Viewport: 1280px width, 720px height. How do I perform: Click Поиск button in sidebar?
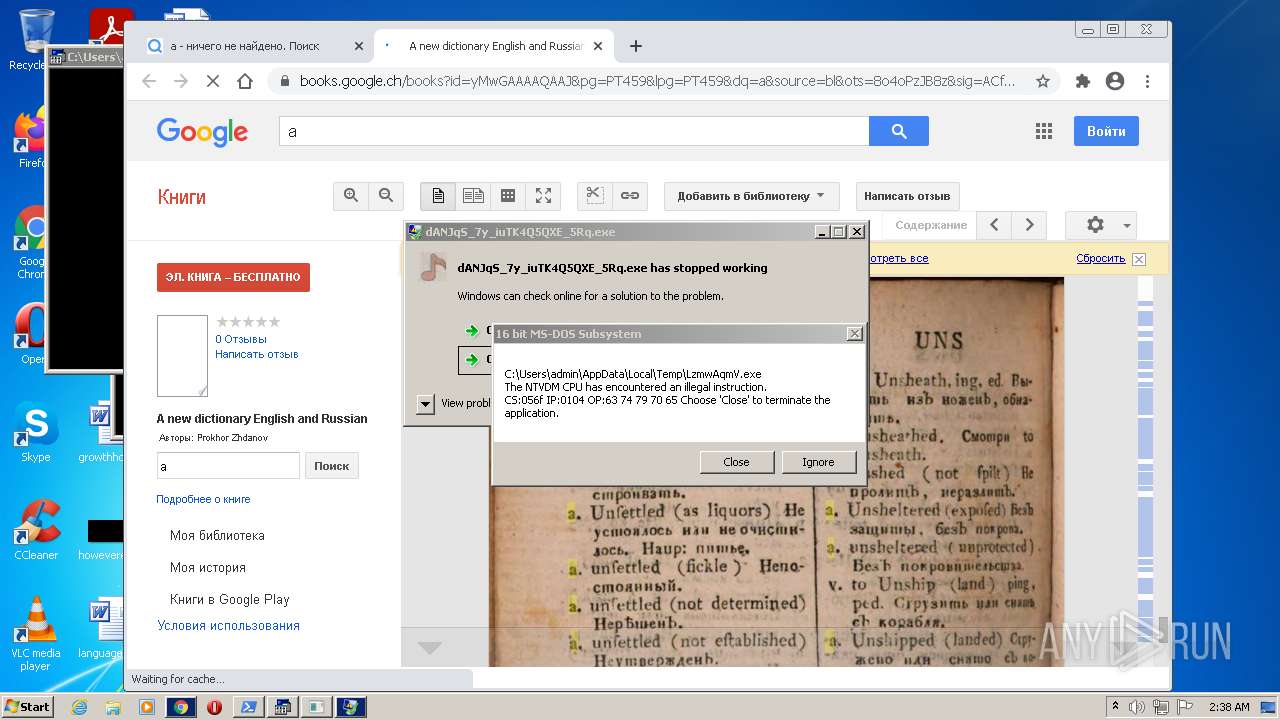click(332, 466)
